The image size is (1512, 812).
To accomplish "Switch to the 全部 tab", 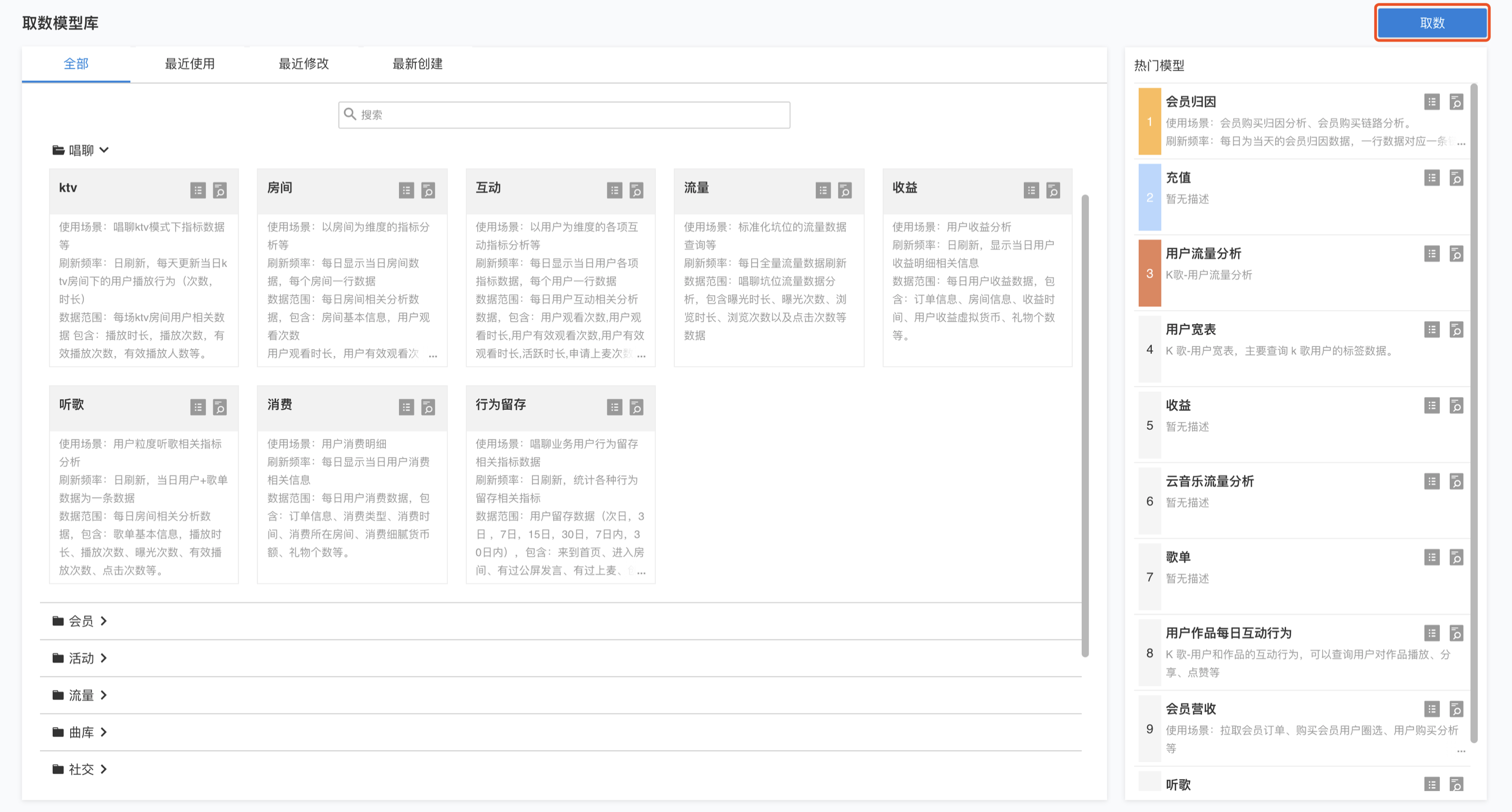I will 76,63.
